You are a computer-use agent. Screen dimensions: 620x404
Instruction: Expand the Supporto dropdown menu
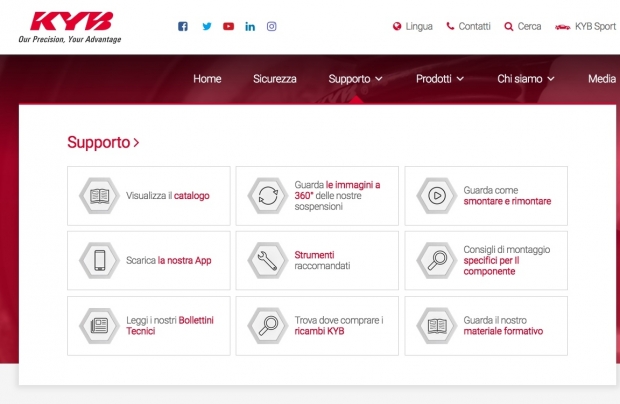[x=355, y=79]
